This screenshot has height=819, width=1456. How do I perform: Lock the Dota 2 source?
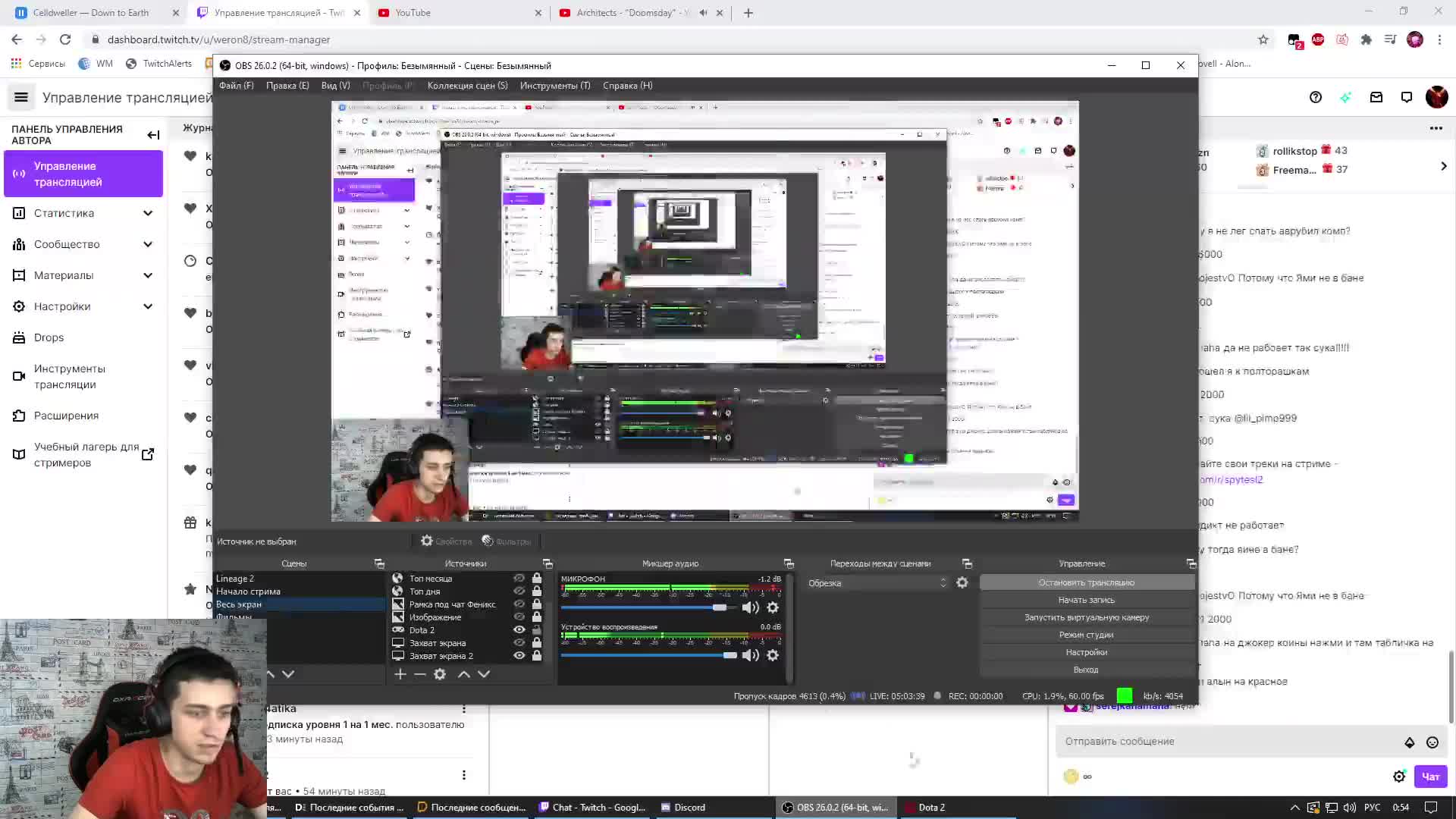point(537,630)
